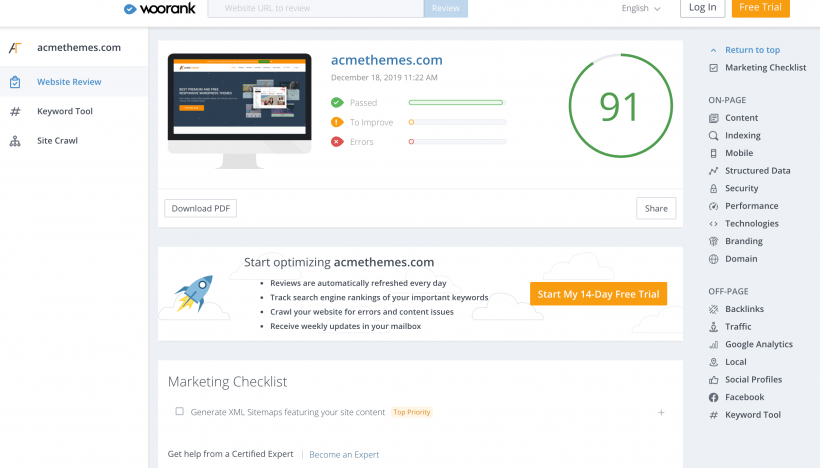Click the Marketing Checklist checkmark icon
Viewport: 820px width, 468px height.
click(x=713, y=68)
